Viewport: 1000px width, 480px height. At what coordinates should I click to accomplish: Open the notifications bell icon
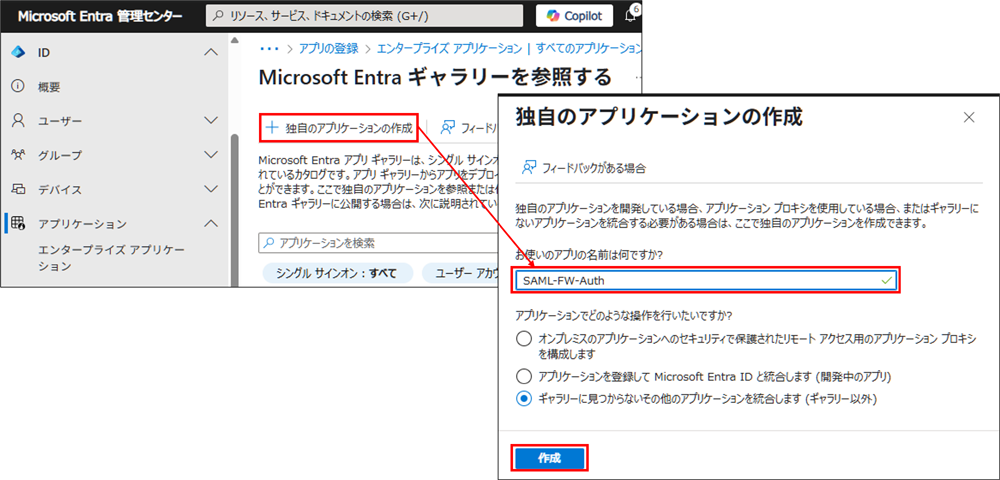click(631, 17)
